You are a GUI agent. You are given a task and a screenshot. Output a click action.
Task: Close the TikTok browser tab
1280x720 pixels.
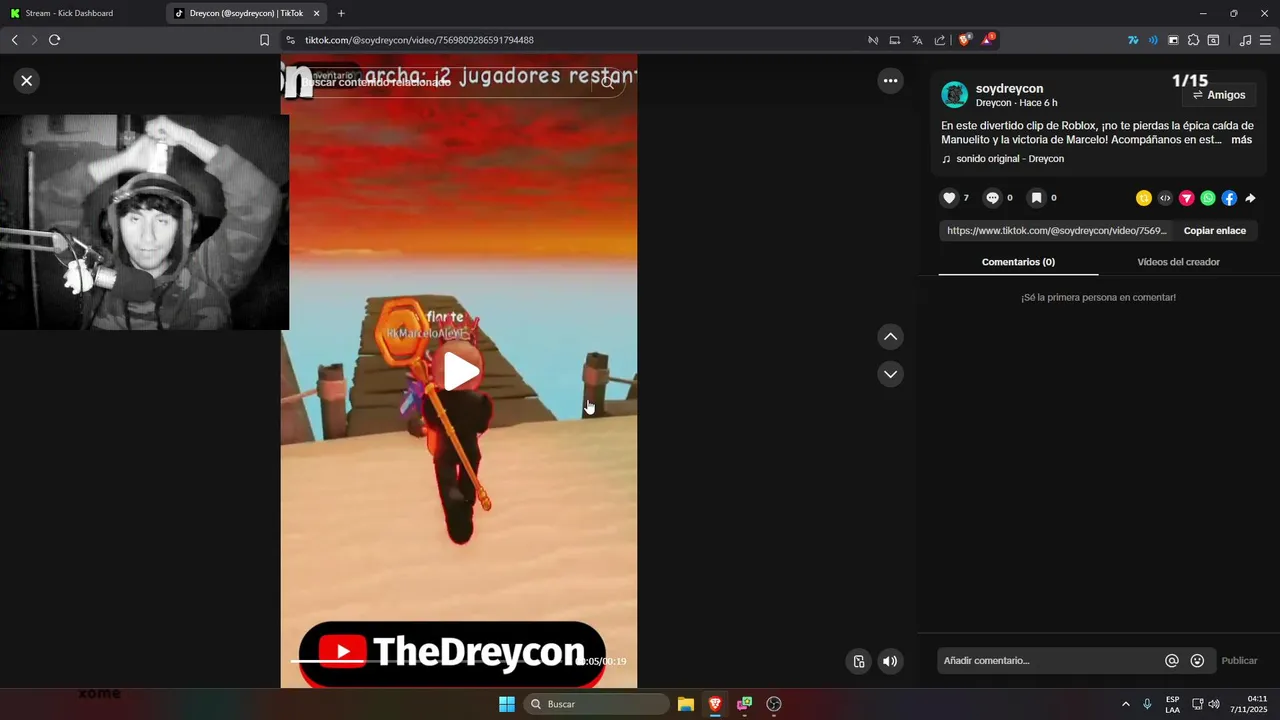[317, 13]
